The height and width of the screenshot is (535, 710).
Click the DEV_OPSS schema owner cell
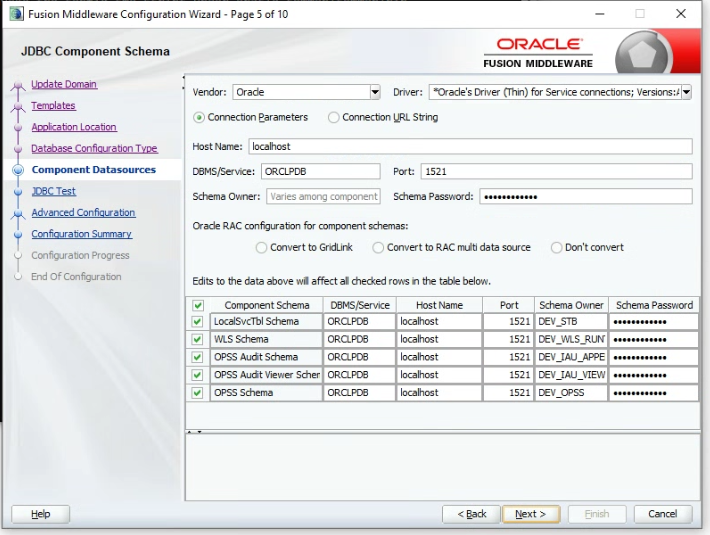coord(571,393)
